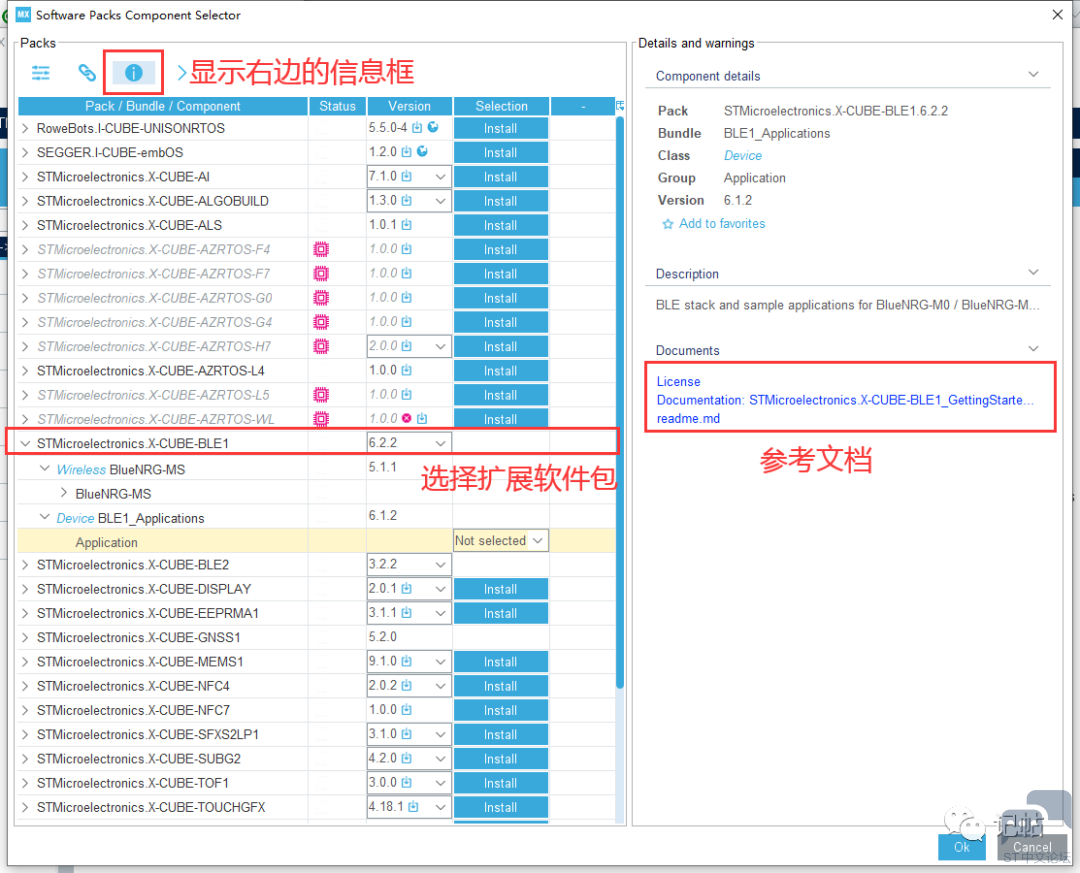Open the X-CUBE-BLE1 GettingStarted documentation link

845,400
